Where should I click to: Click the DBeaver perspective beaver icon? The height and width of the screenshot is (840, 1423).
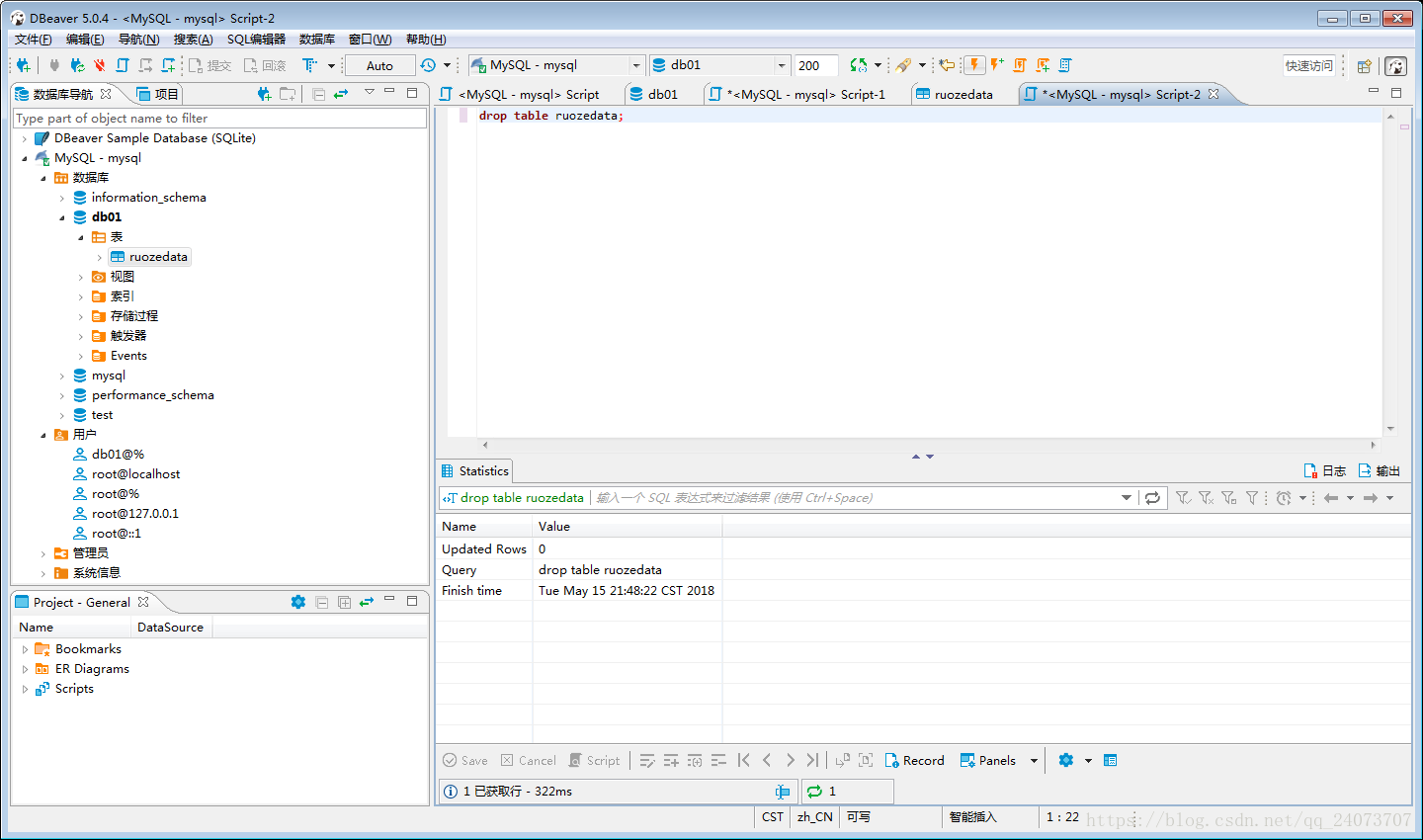1395,66
